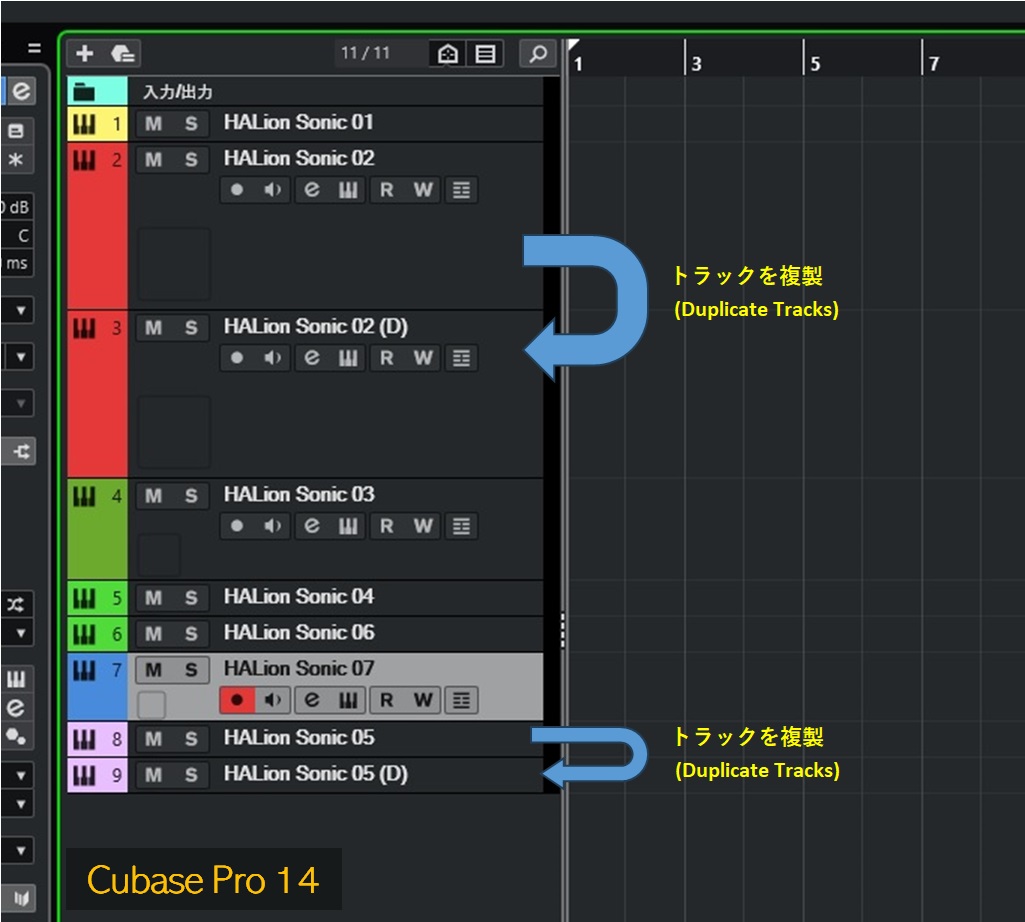Viewport: 1025px width, 922px height.
Task: Click the Find Tracks magnifier icon
Action: coord(538,54)
